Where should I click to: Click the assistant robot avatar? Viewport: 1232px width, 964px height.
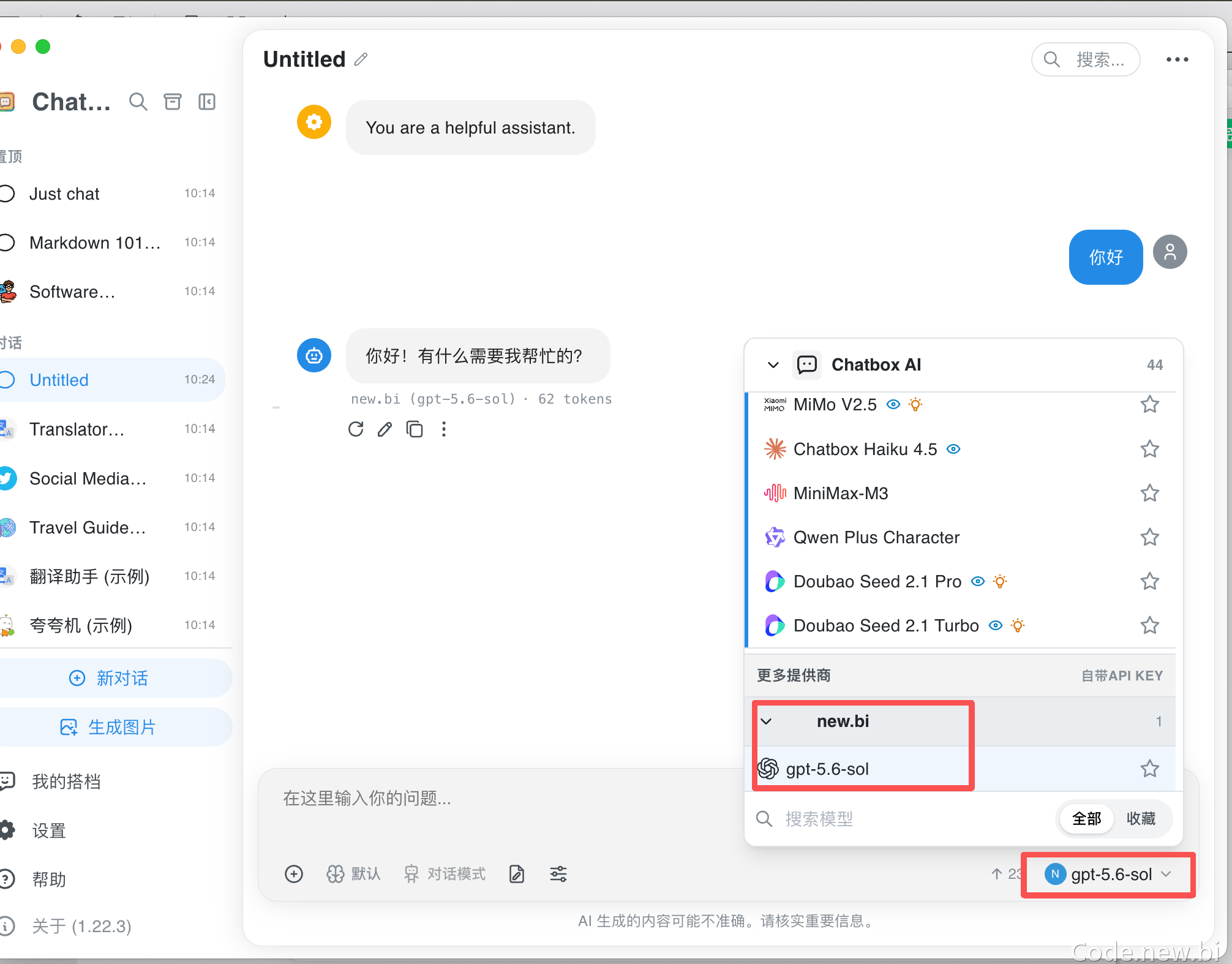point(314,355)
